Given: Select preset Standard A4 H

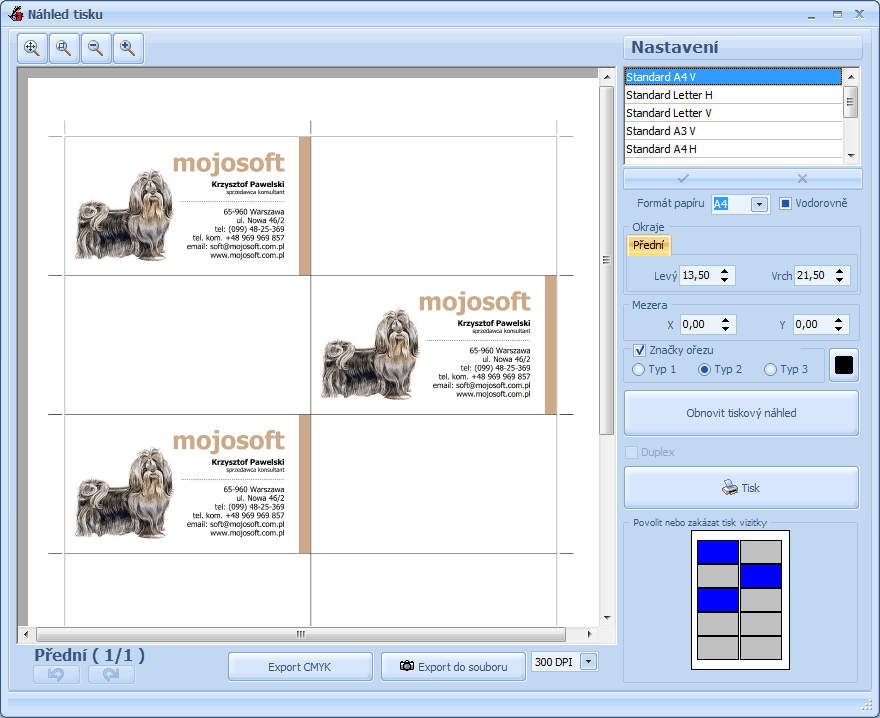Looking at the screenshot, I should tap(733, 149).
